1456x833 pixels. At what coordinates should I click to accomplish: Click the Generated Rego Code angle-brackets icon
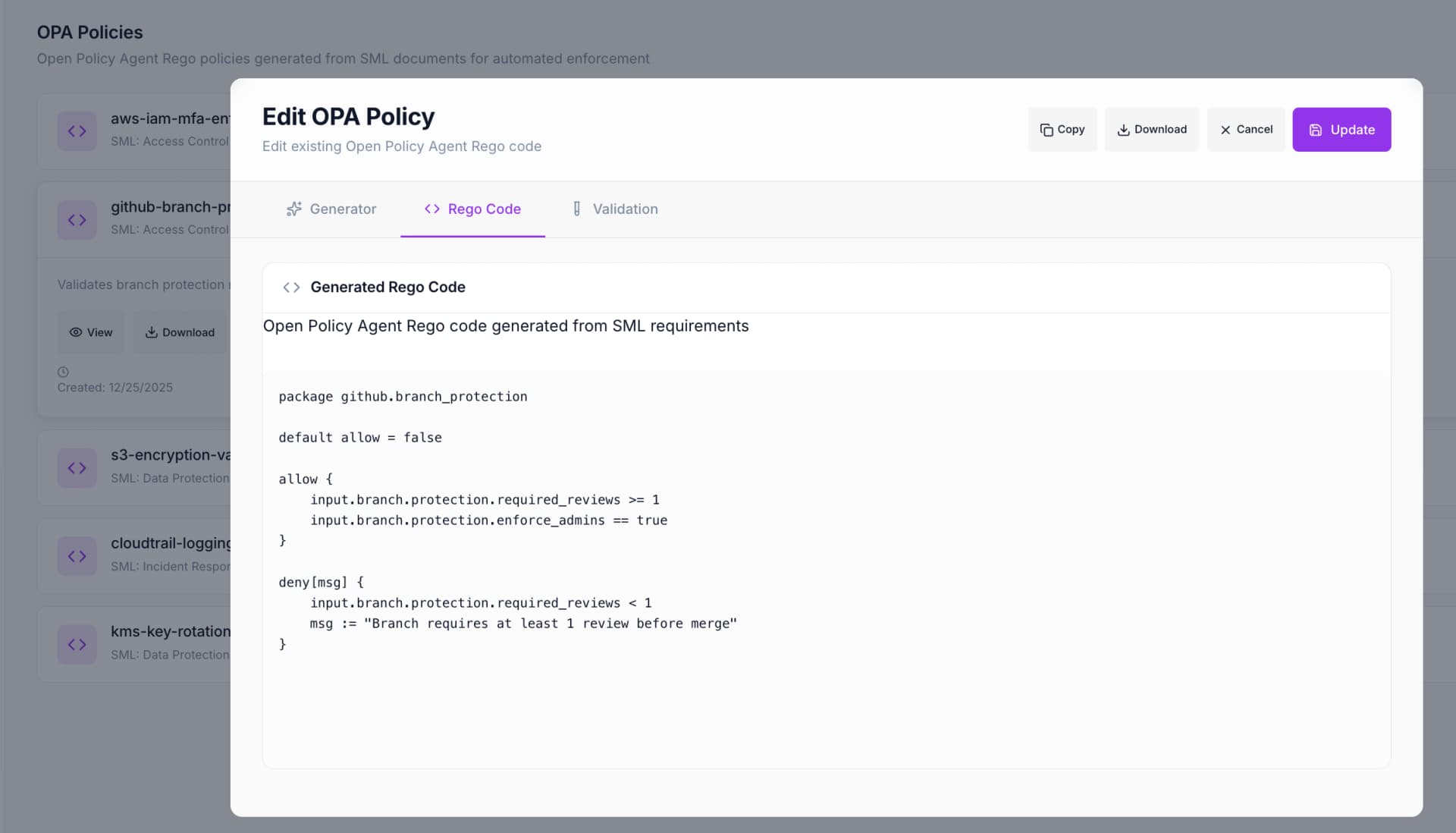pyautogui.click(x=290, y=288)
